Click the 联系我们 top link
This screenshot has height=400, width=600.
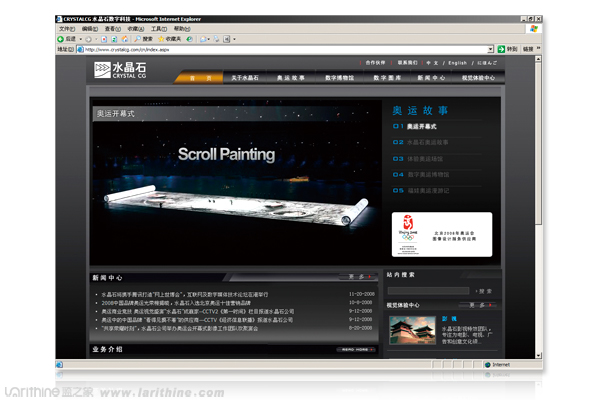click(x=408, y=63)
